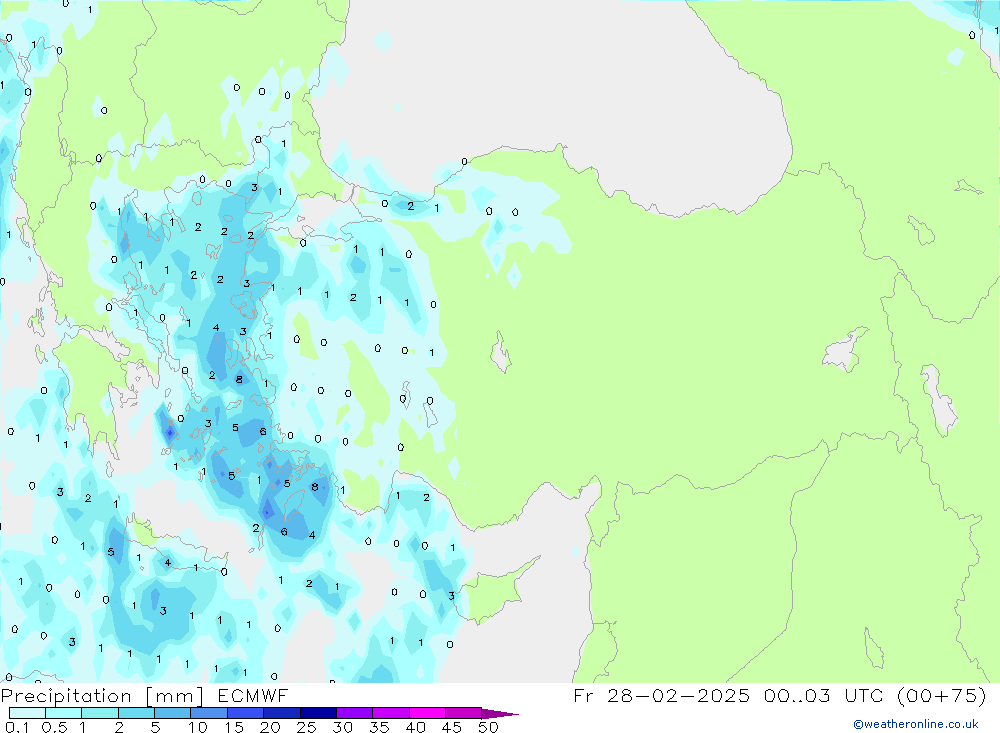Click the '15' legend scale label

point(234,727)
